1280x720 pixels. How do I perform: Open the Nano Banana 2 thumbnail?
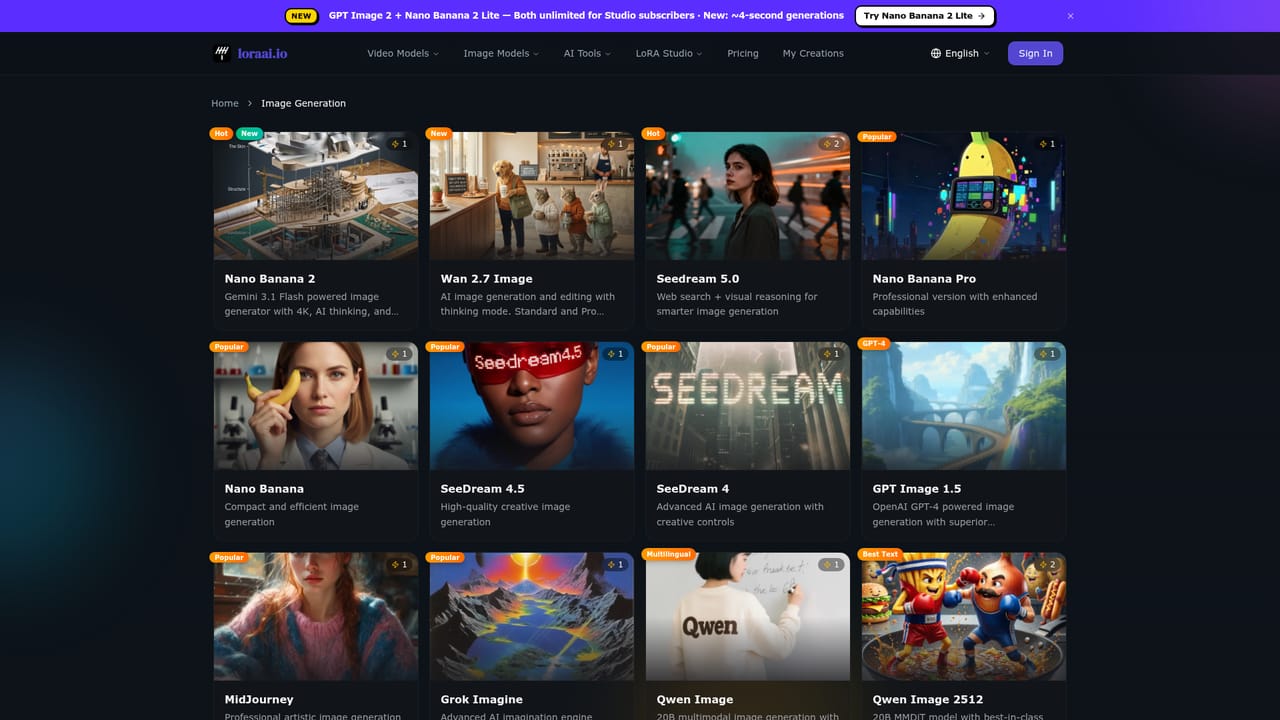point(316,196)
